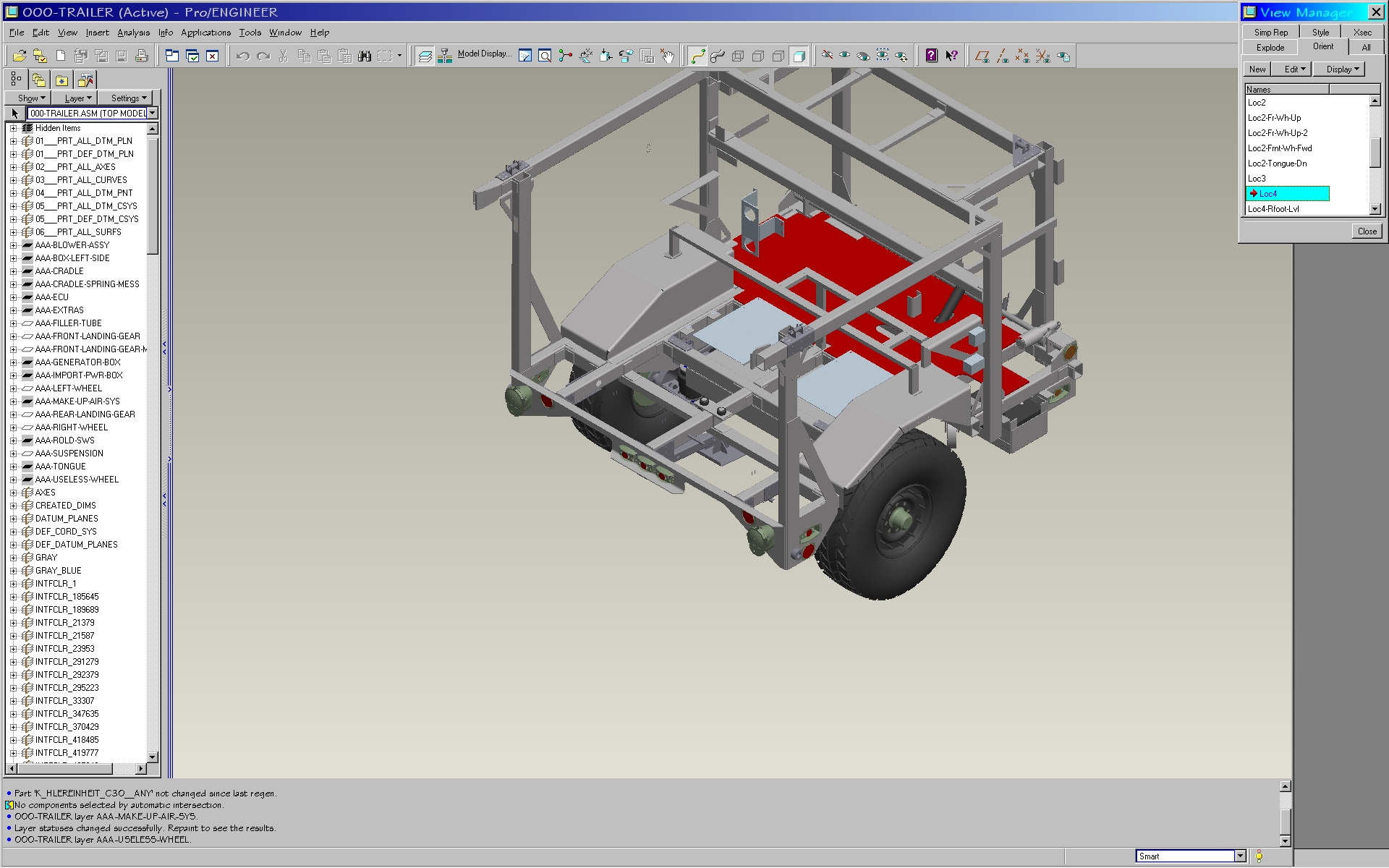
Task: Open the Smart selection filter dropdown
Action: coord(1240,856)
